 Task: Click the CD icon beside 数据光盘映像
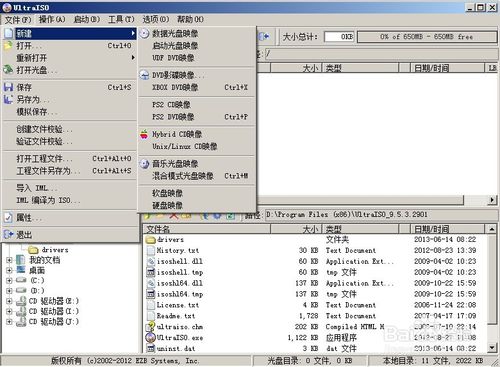pyautogui.click(x=144, y=33)
